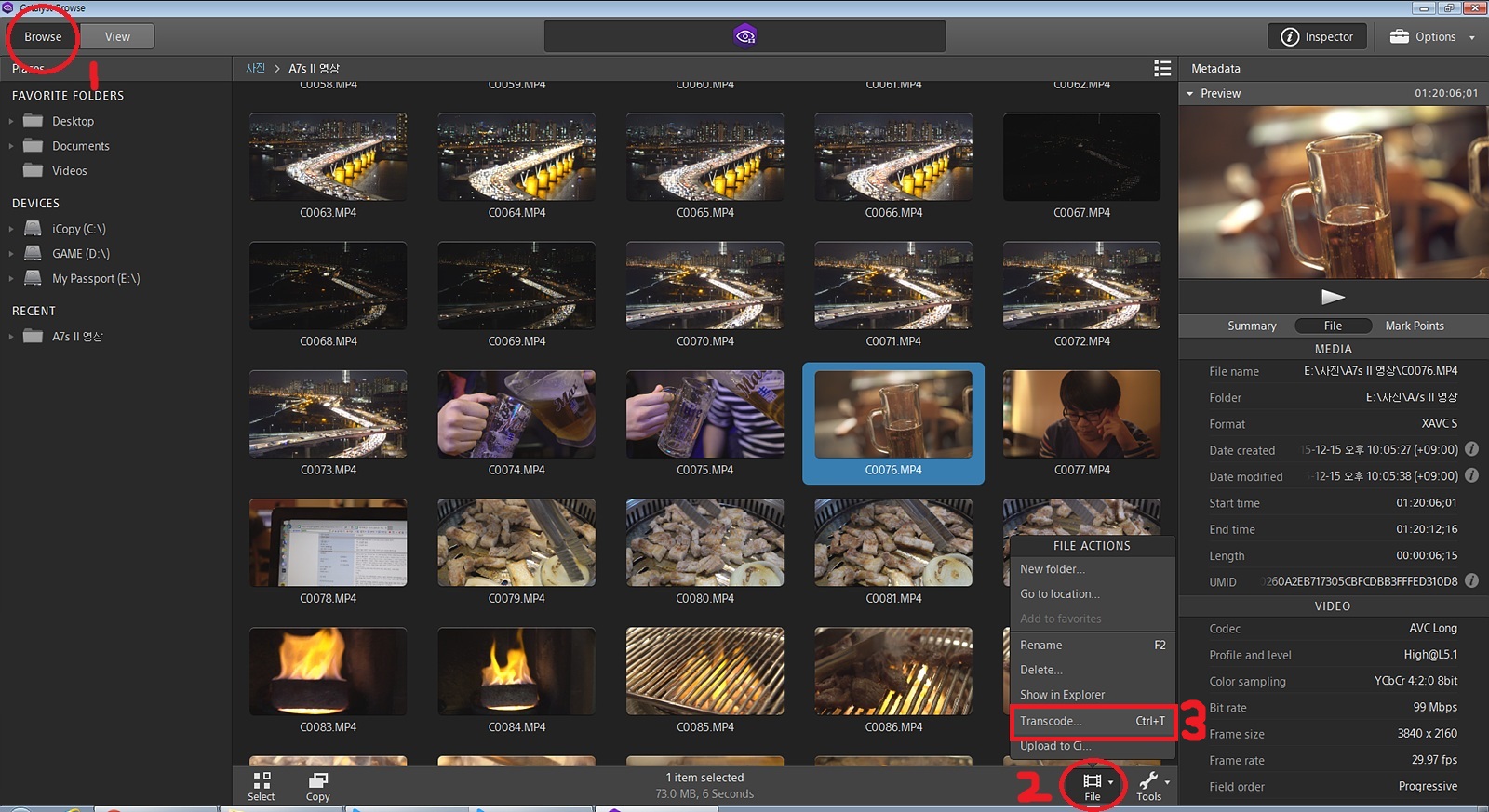Screen dimensions: 1489x812
Task: Switch to the Browse mode button
Action: [x=43, y=36]
